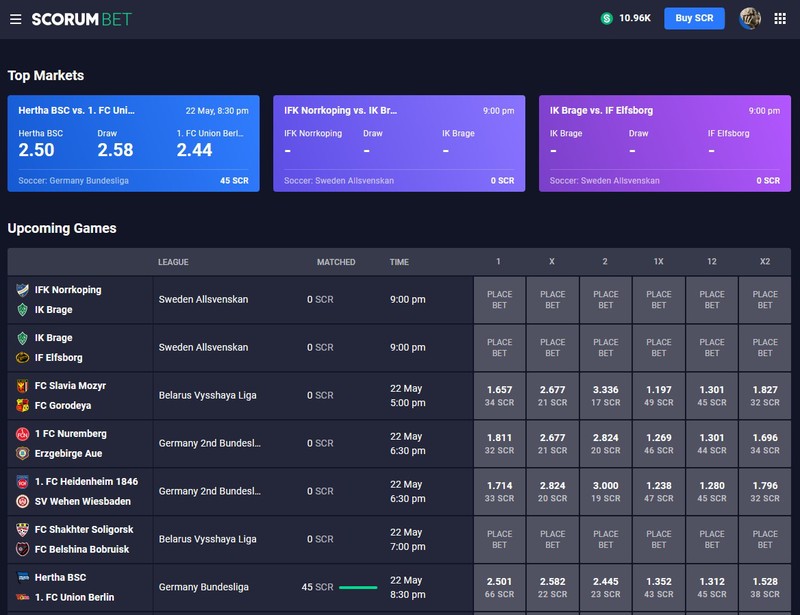Screen dimensions: 800x615
Task: Click the 1. FC Heidenheim 1846 crest
Action: click(22, 482)
